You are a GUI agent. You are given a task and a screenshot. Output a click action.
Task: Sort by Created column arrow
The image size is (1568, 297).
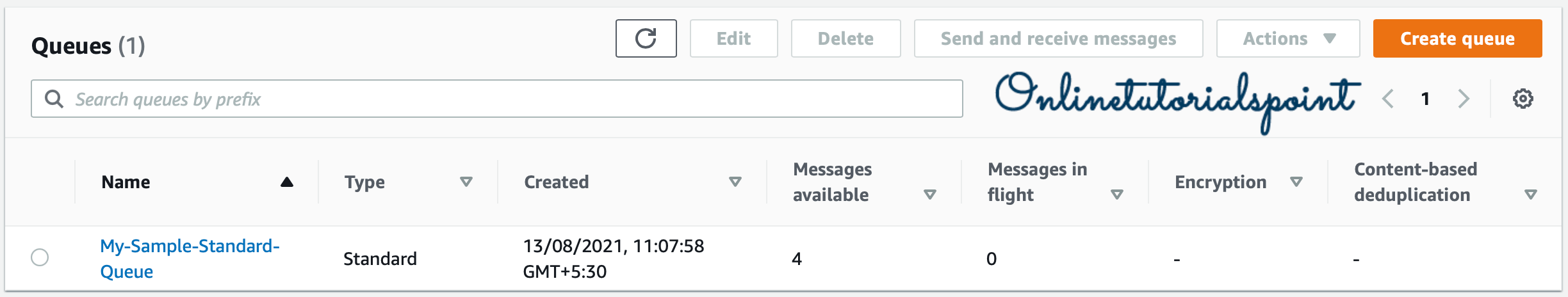point(735,182)
